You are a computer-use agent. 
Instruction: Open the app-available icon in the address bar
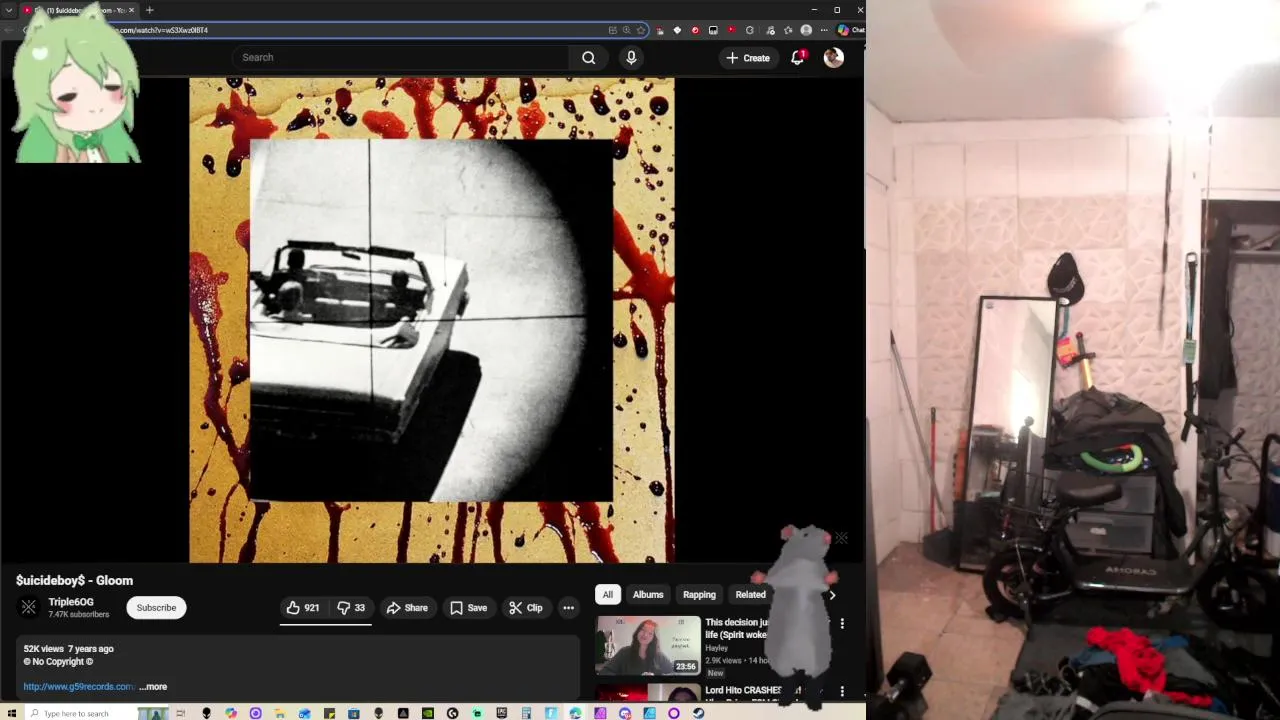[x=613, y=30]
